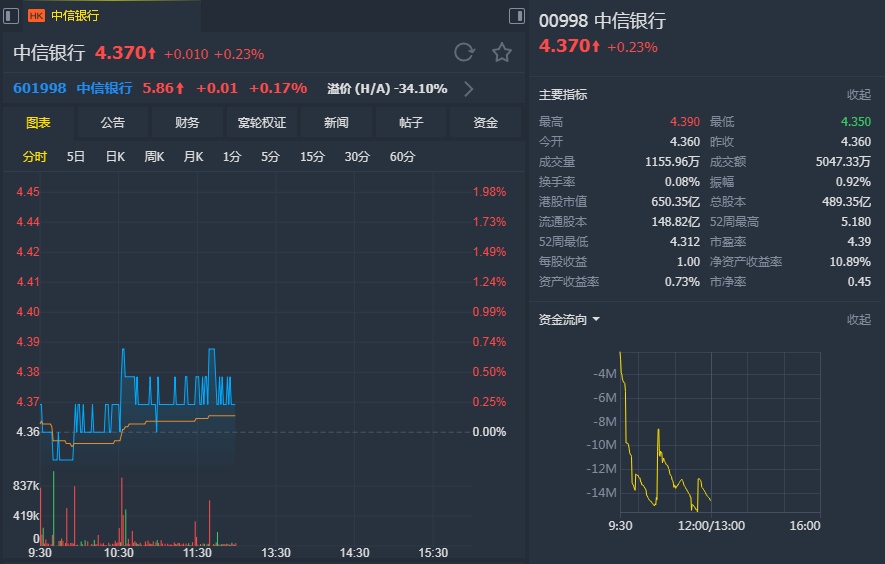Open the 财务 tab
885x564 pixels.
point(187,123)
